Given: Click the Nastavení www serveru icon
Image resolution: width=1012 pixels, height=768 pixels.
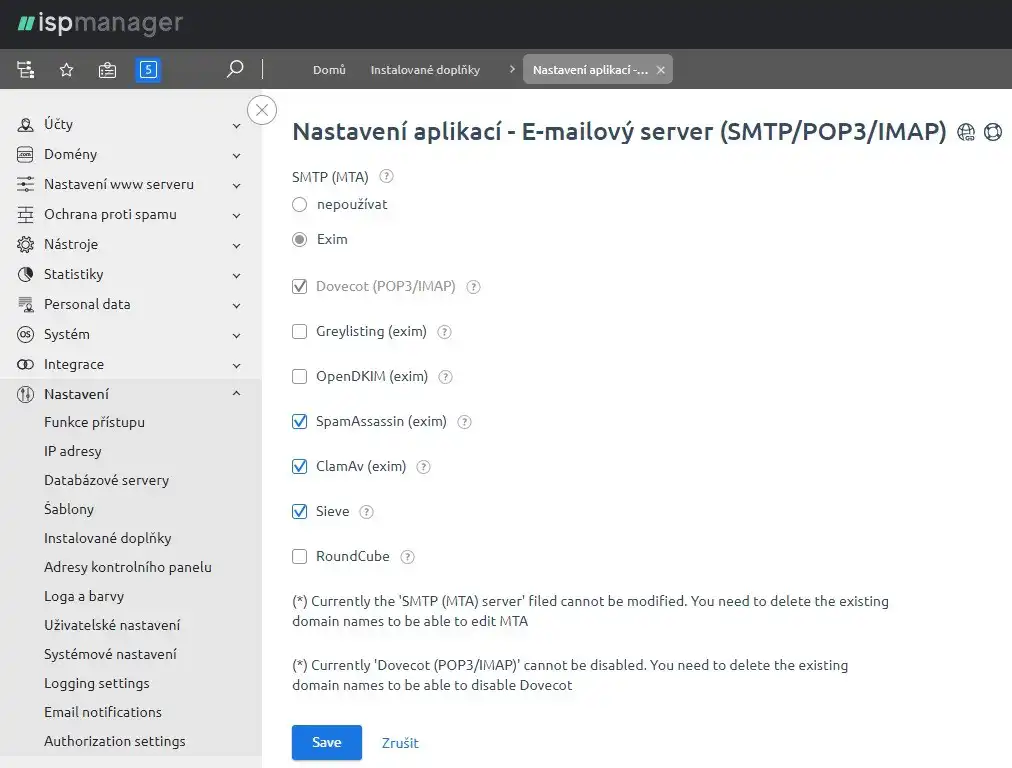Looking at the screenshot, I should coord(25,185).
